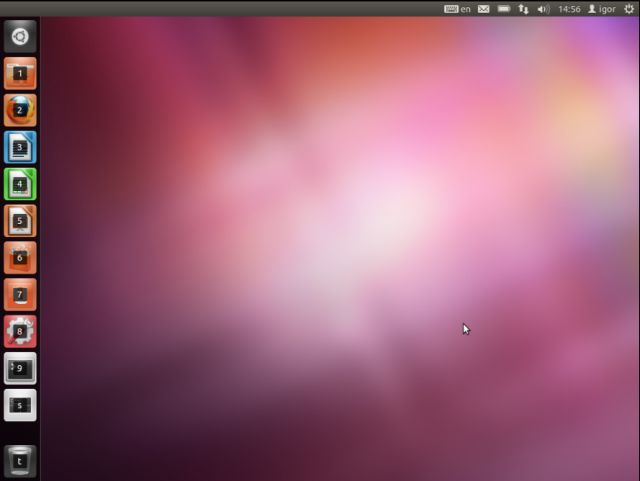Open LibreOffice Writer icon labeled 3
This screenshot has width=640, height=481.
20,147
